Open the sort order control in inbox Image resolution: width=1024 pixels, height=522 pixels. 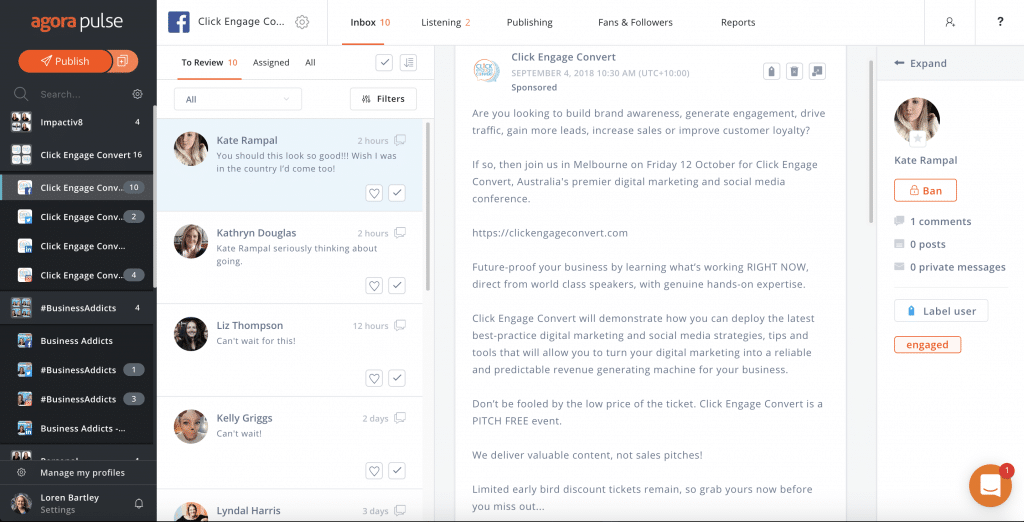(x=408, y=62)
